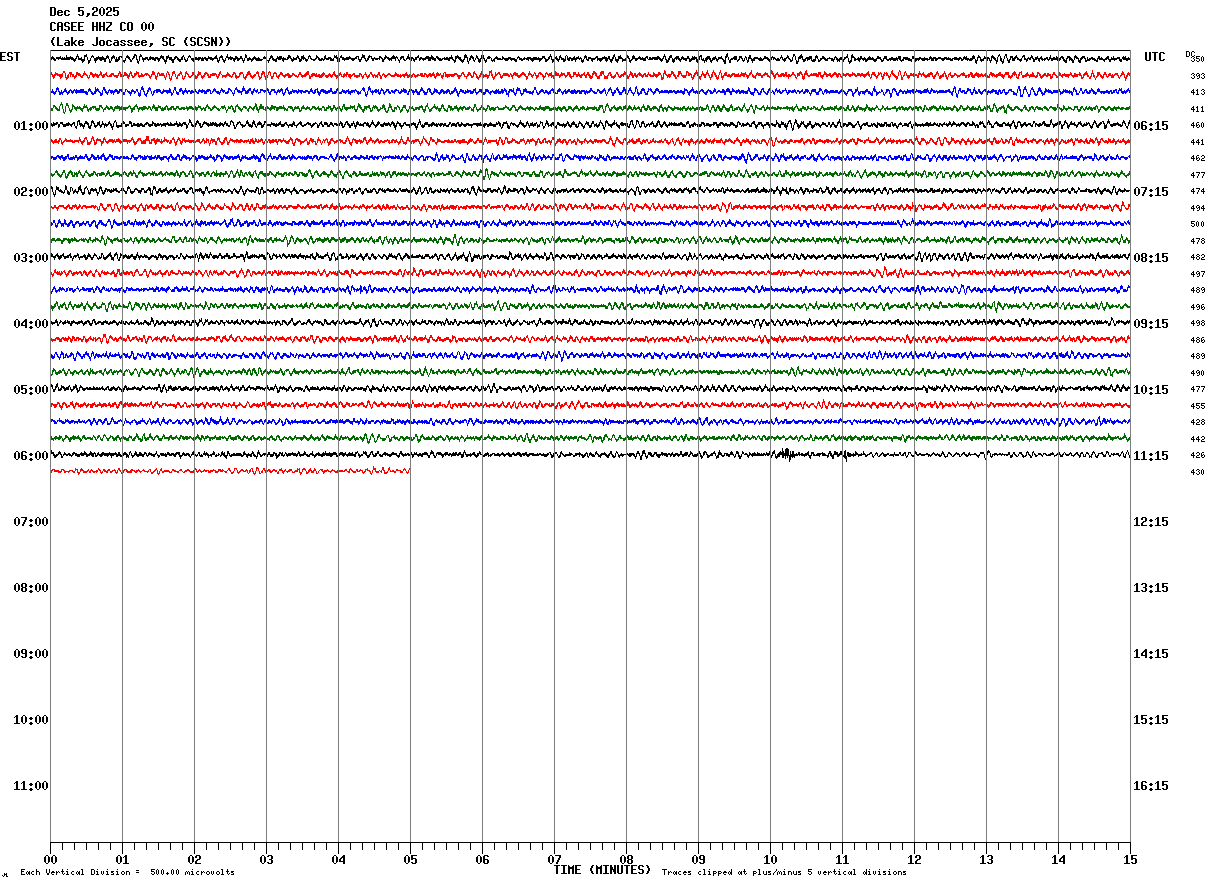Viewport: 1210px width, 886px height.
Task: Click DC offset value '500'
Action: click(x=1197, y=225)
